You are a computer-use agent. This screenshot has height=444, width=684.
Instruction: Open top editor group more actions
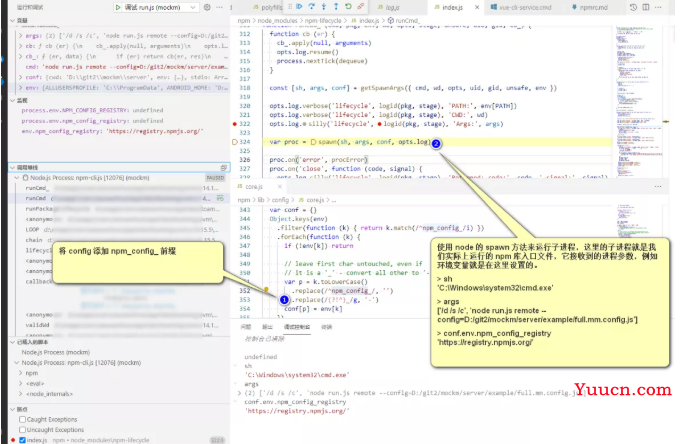point(658,7)
